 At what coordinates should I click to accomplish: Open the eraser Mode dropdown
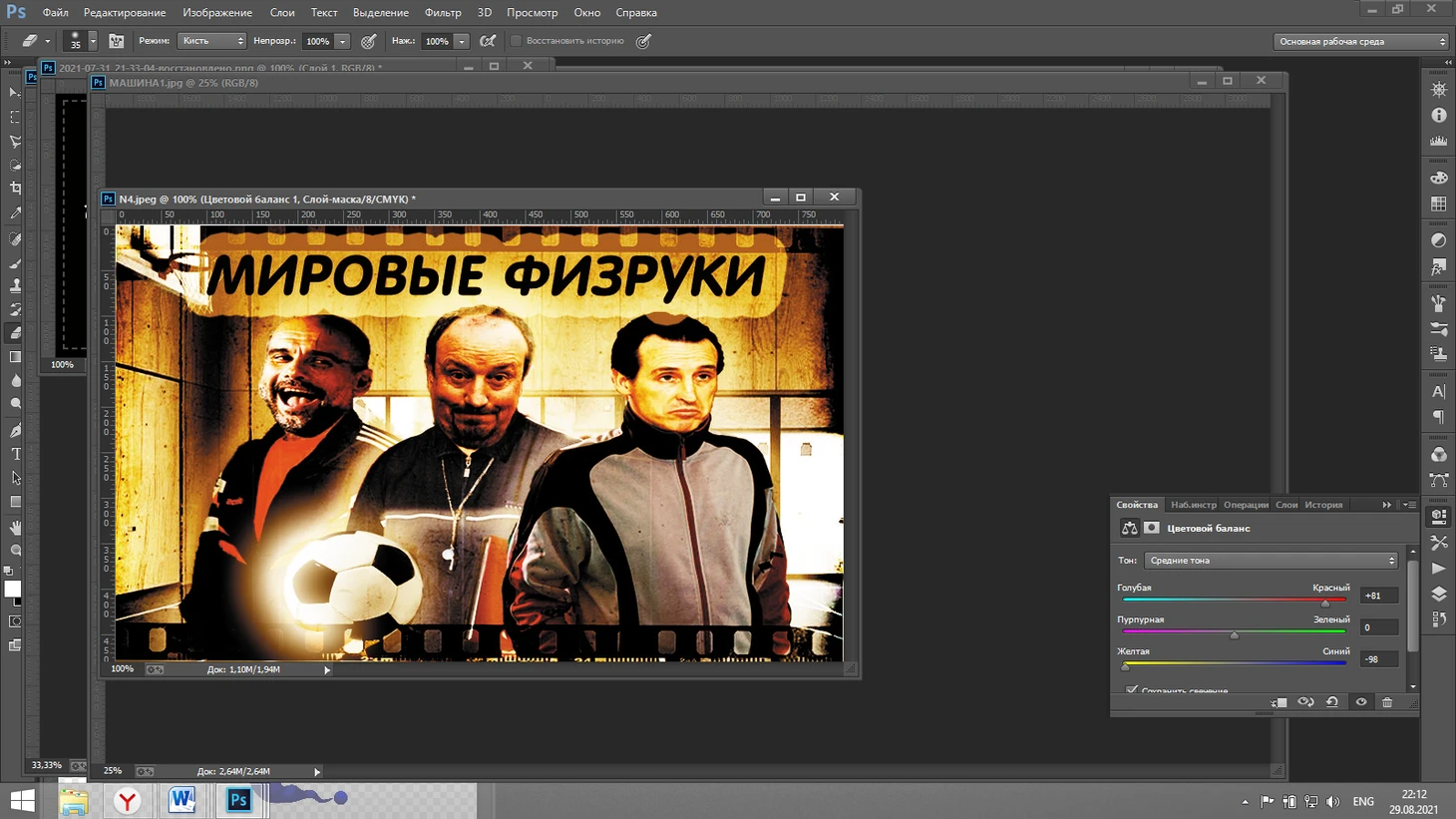click(x=211, y=41)
